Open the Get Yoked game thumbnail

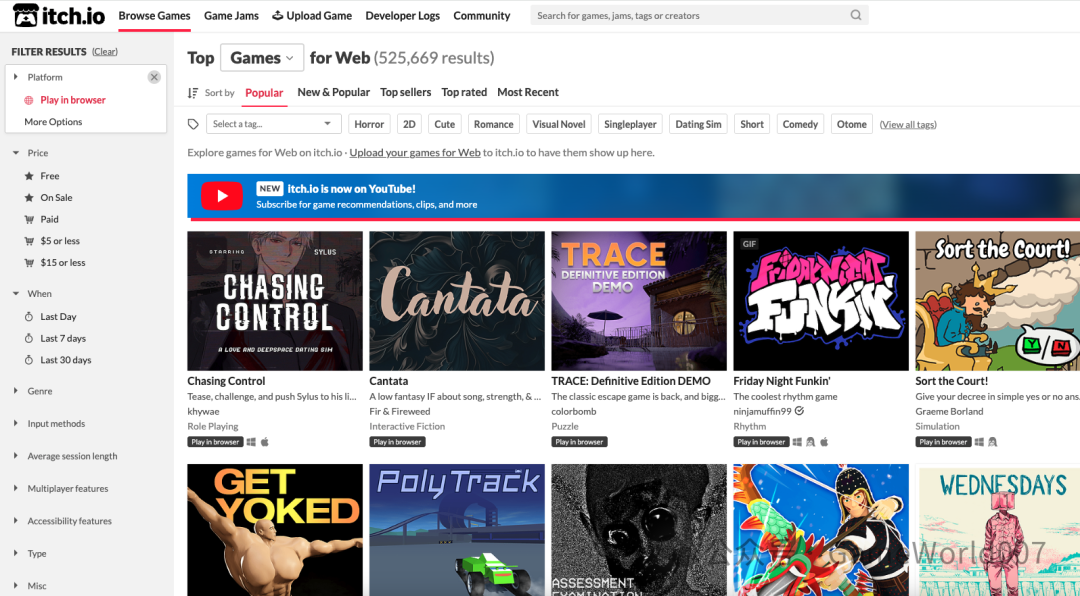coord(275,530)
